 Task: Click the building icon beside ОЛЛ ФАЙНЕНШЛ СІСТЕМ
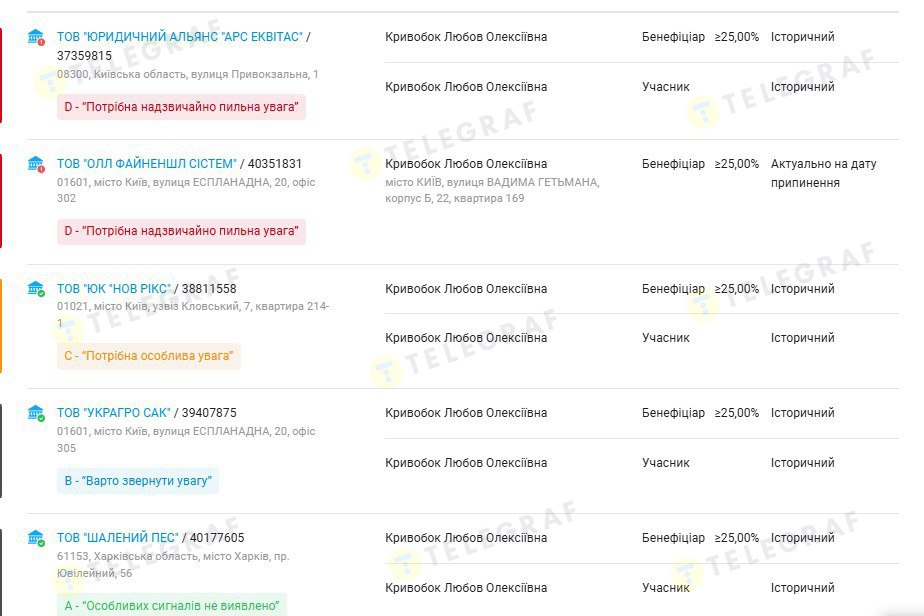(x=36, y=164)
